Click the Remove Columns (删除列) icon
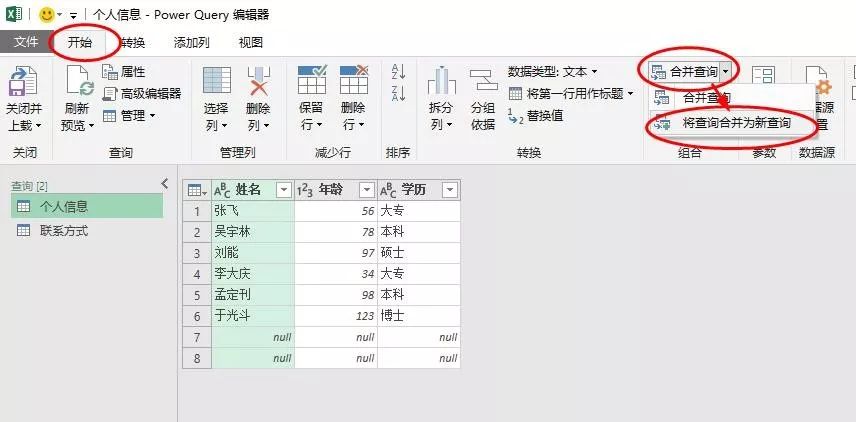The height and width of the screenshot is (422, 856). pyautogui.click(x=259, y=80)
